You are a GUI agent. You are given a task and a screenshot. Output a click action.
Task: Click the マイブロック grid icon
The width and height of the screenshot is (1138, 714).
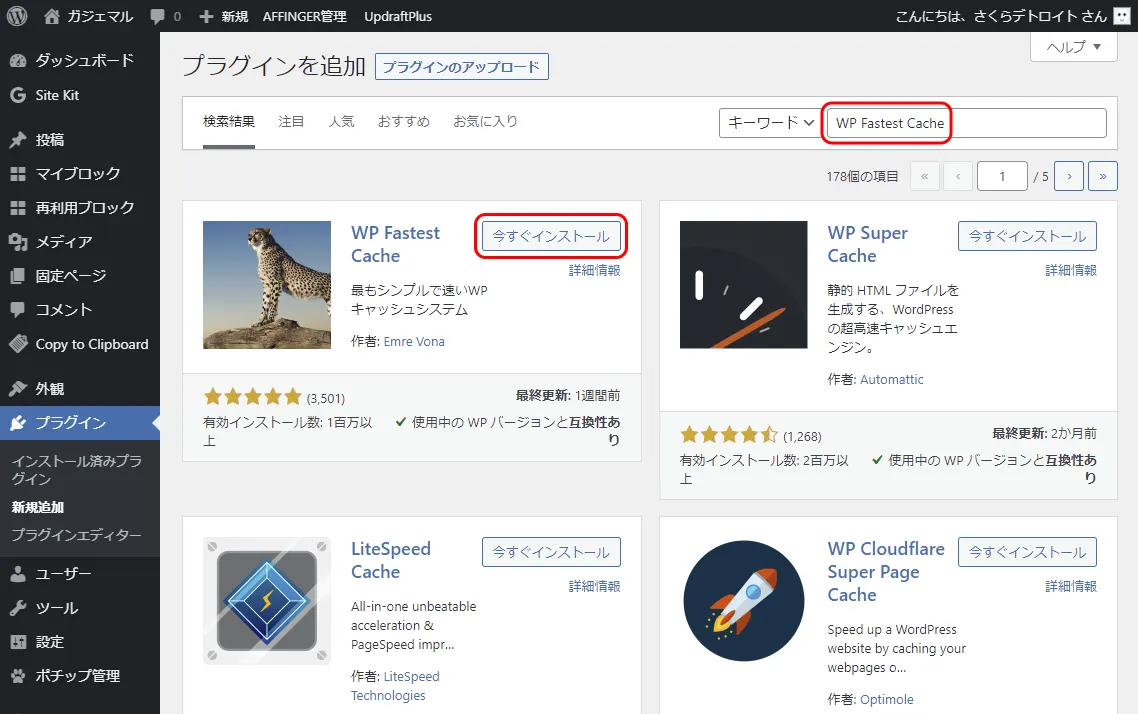pyautogui.click(x=18, y=173)
